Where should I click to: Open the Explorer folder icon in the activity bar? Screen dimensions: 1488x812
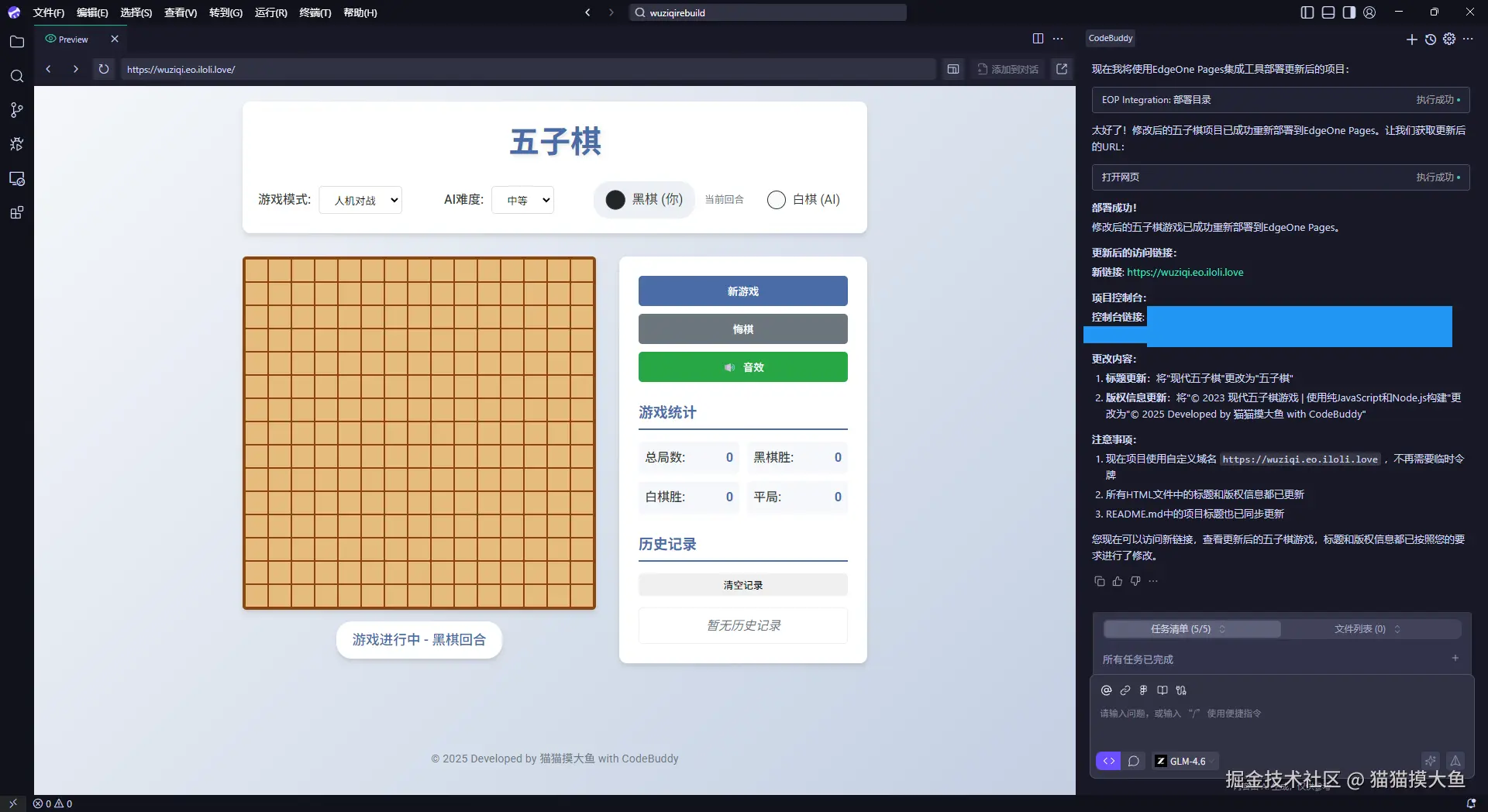click(x=17, y=42)
